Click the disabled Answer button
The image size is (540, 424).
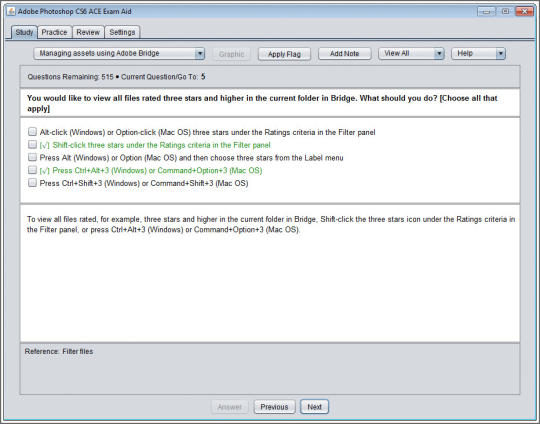[229, 407]
